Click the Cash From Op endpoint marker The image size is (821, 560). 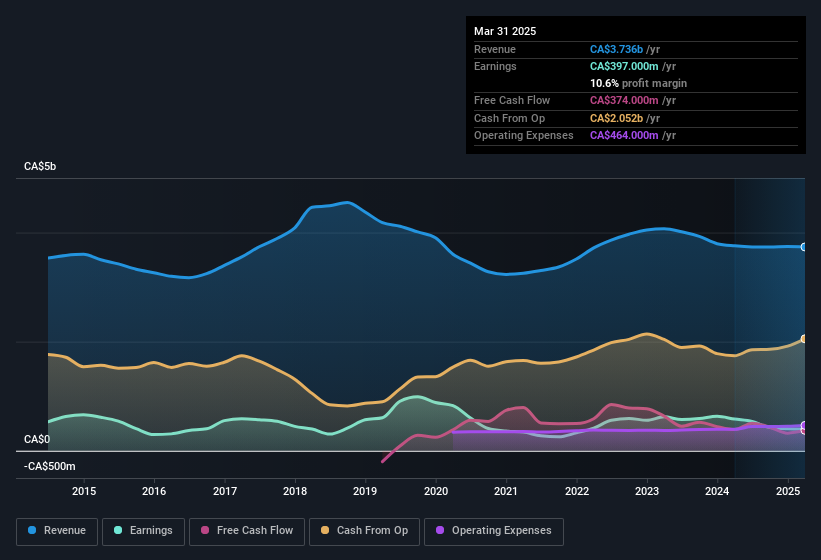pos(804,339)
